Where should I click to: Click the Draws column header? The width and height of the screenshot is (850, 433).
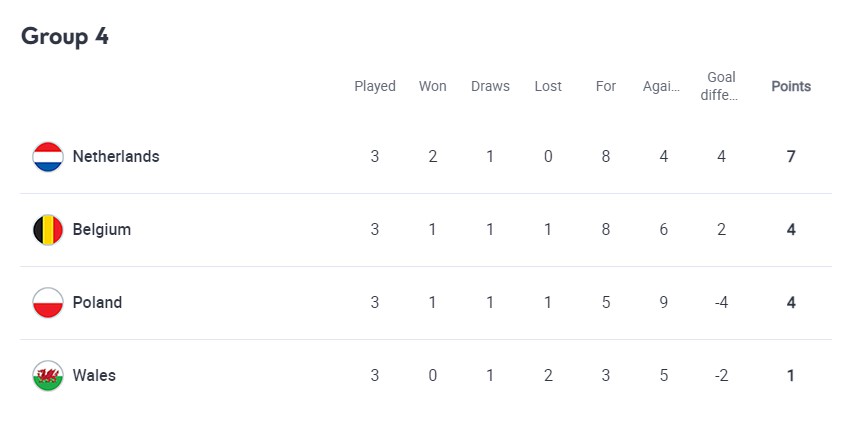tap(490, 86)
